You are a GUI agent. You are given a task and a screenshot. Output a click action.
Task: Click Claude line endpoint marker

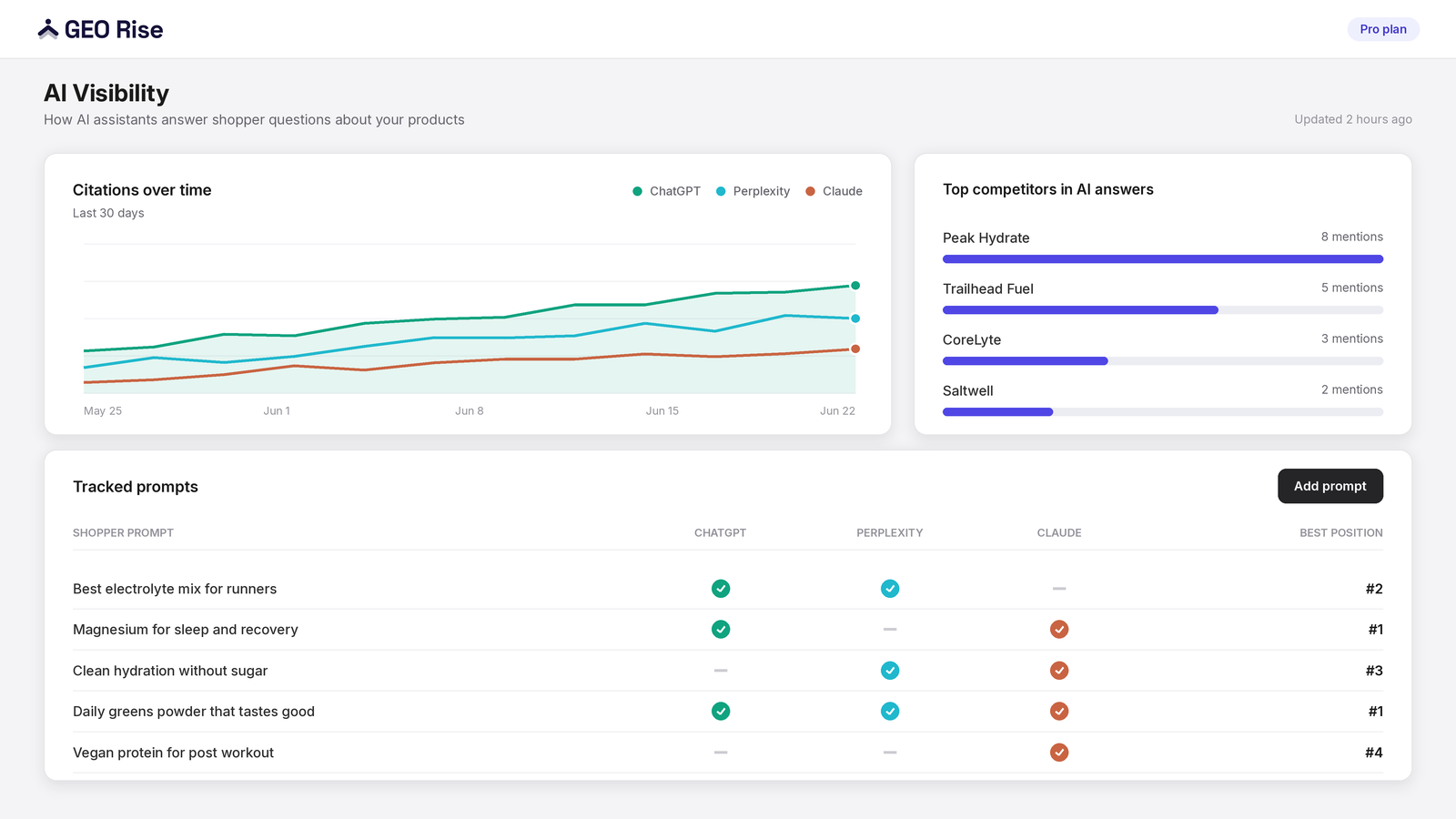point(855,349)
